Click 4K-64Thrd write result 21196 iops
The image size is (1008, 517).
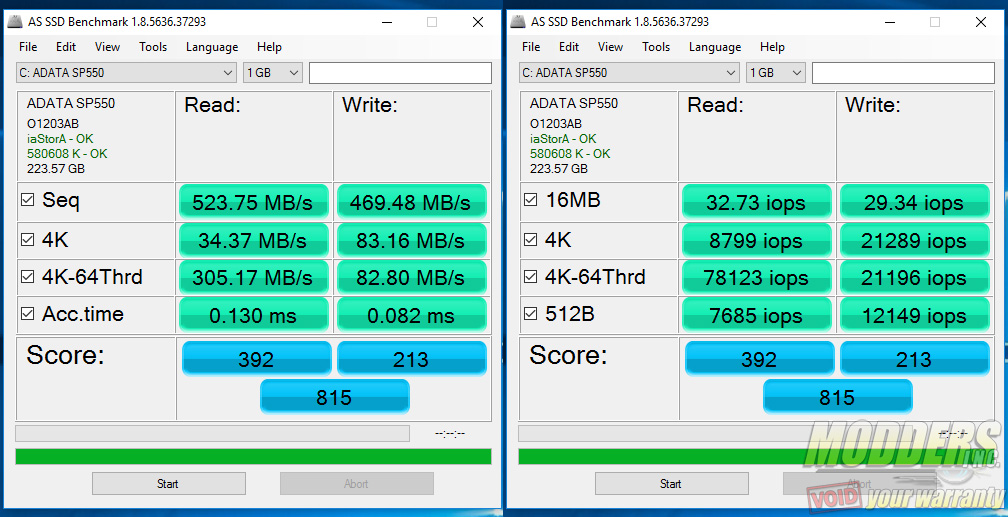tap(915, 277)
